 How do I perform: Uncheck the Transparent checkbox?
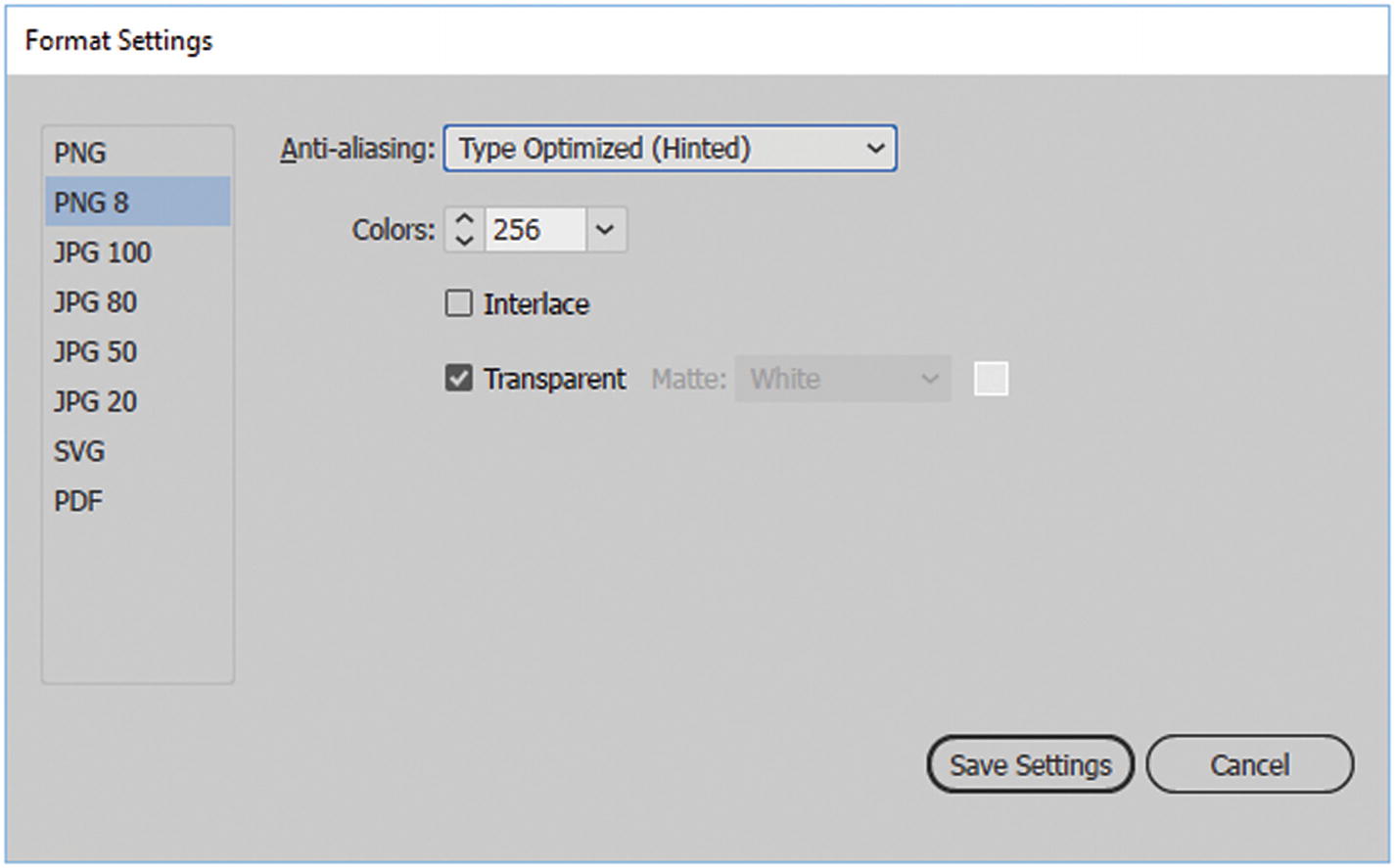[x=459, y=379]
